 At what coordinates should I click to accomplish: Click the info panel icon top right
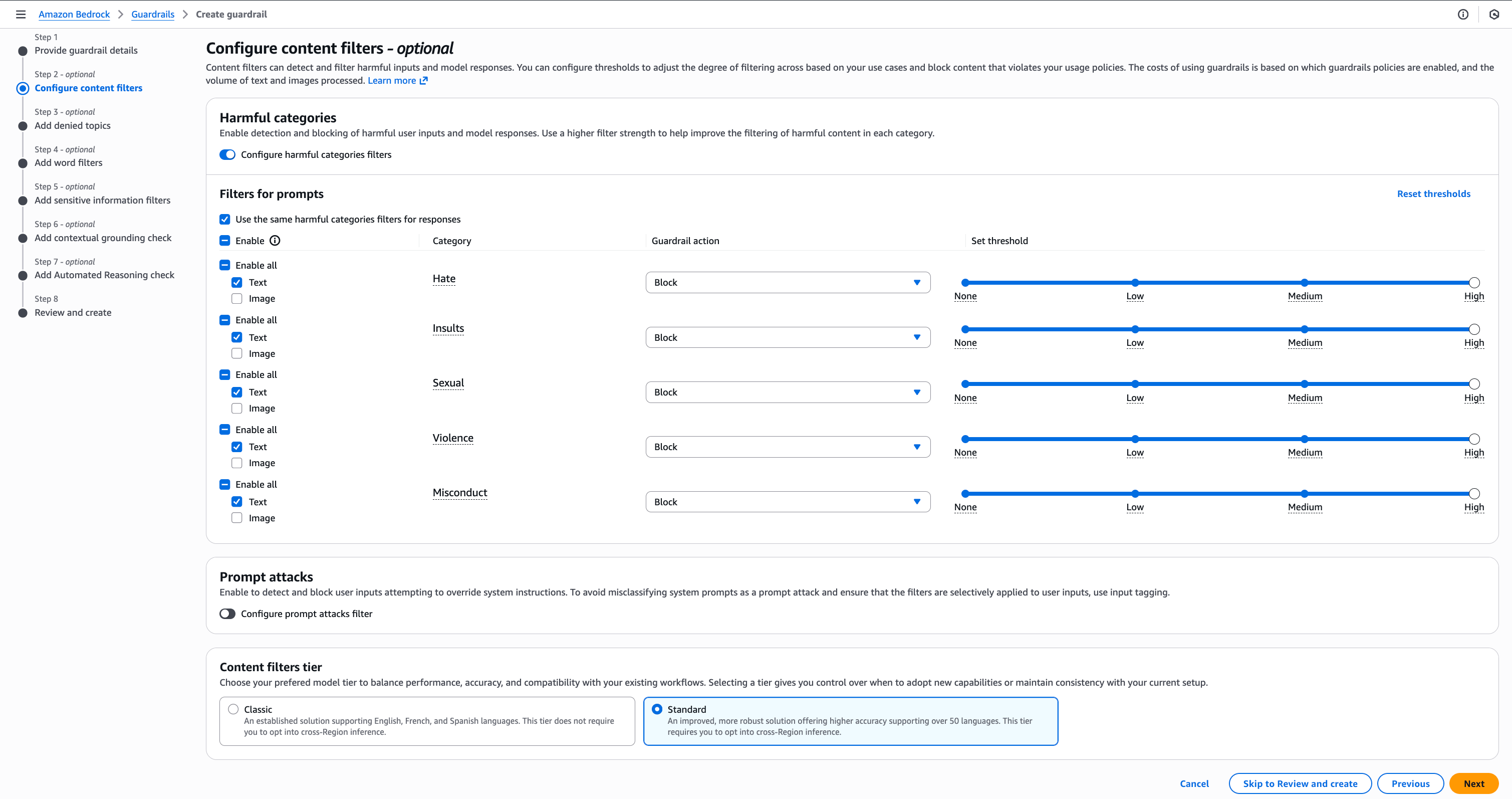tap(1463, 14)
